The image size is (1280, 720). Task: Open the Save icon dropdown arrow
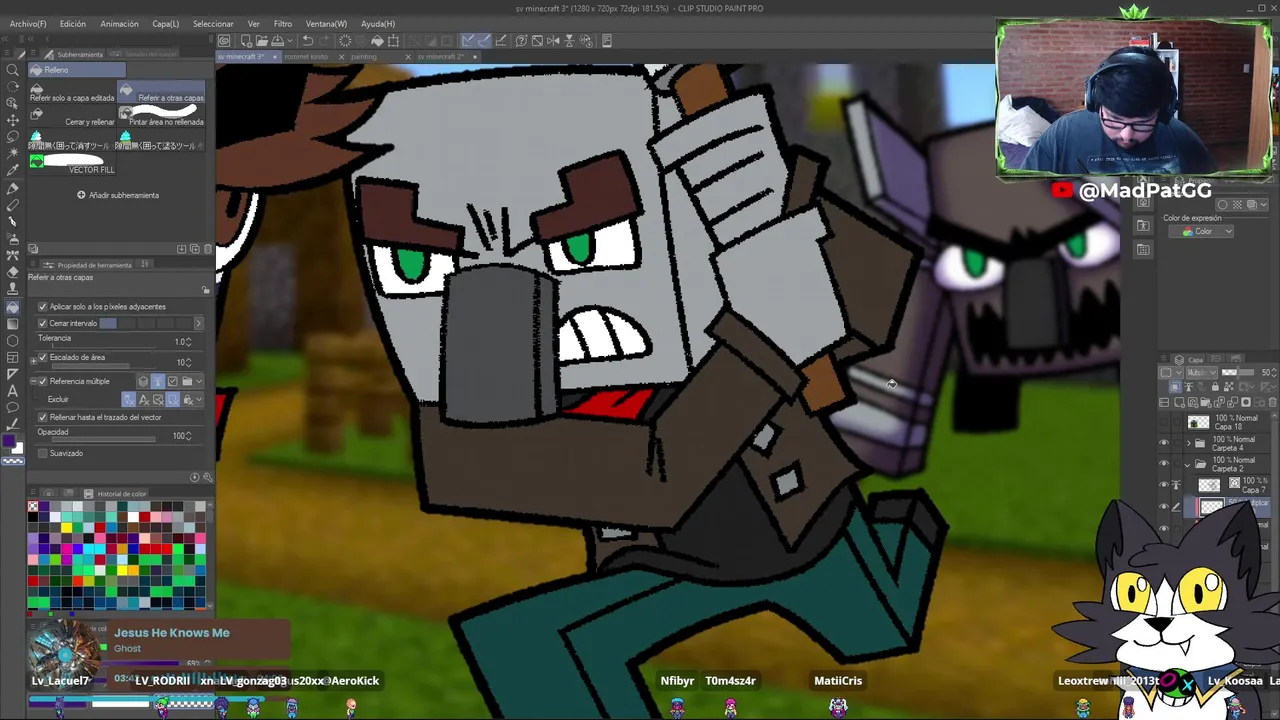tap(290, 41)
